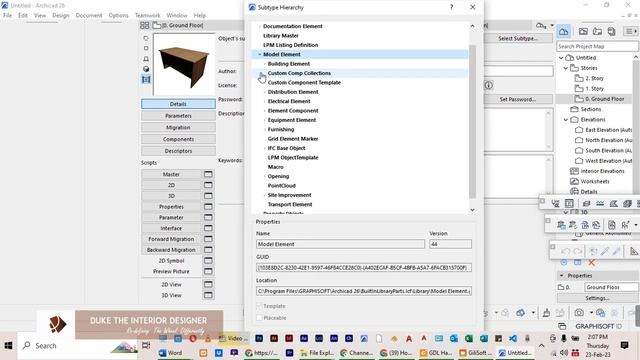This screenshot has height=360, width=640.
Task: Collapse the Elevations folder in Project Map
Action: [566, 120]
